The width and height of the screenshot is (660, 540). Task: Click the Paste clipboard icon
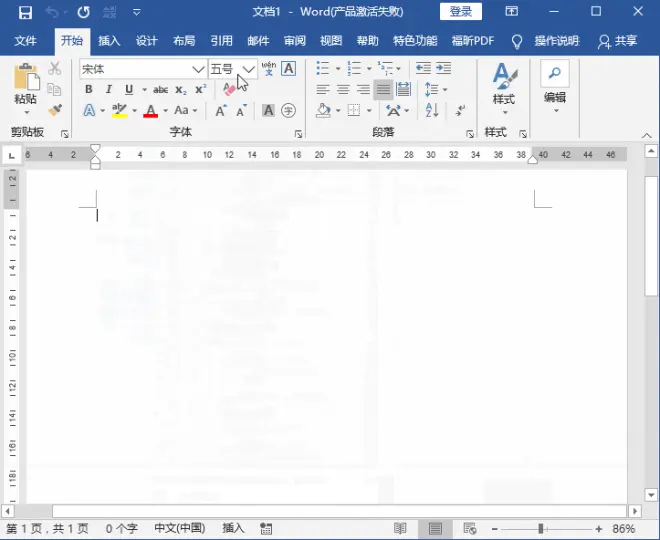[x=27, y=77]
